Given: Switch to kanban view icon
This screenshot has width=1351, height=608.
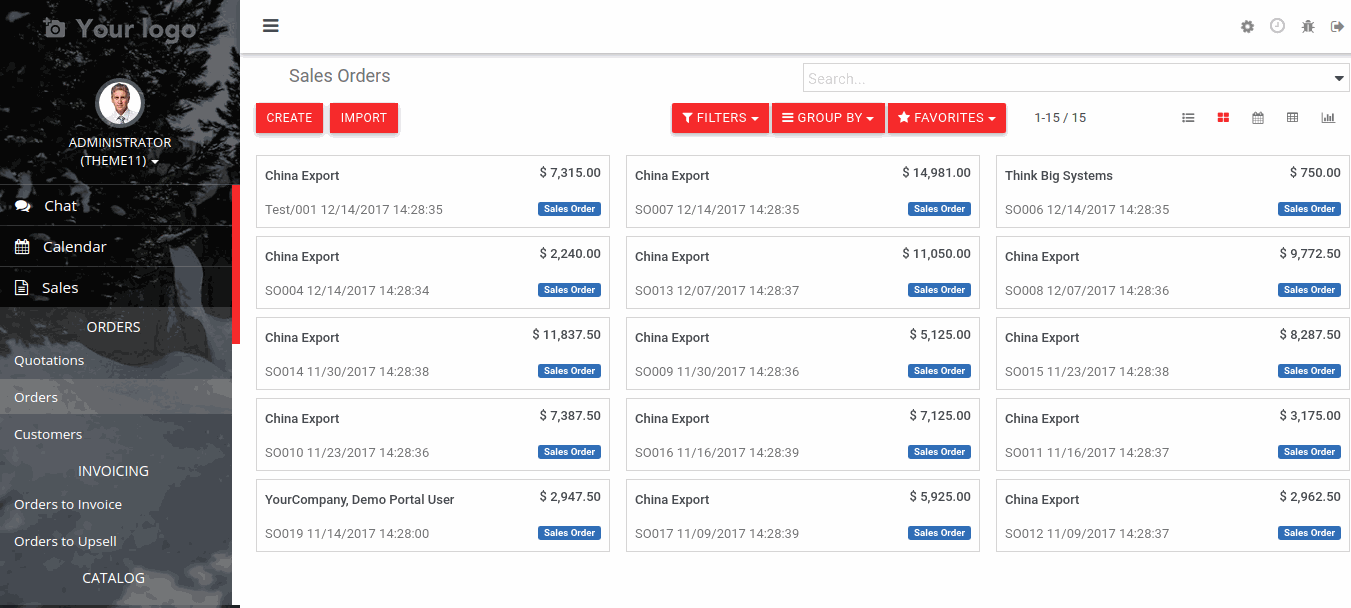Looking at the screenshot, I should pyautogui.click(x=1223, y=118).
